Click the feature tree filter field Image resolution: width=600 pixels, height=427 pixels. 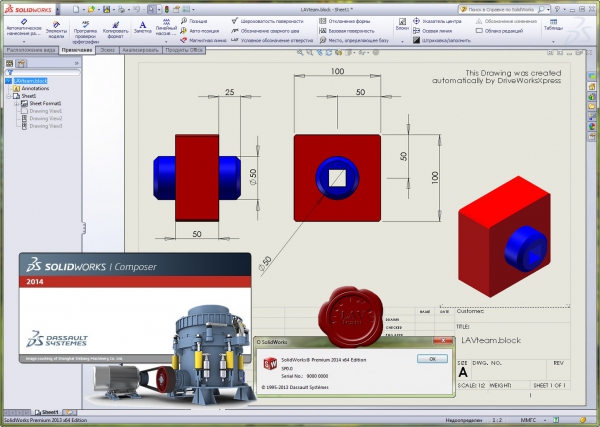[x=42, y=72]
